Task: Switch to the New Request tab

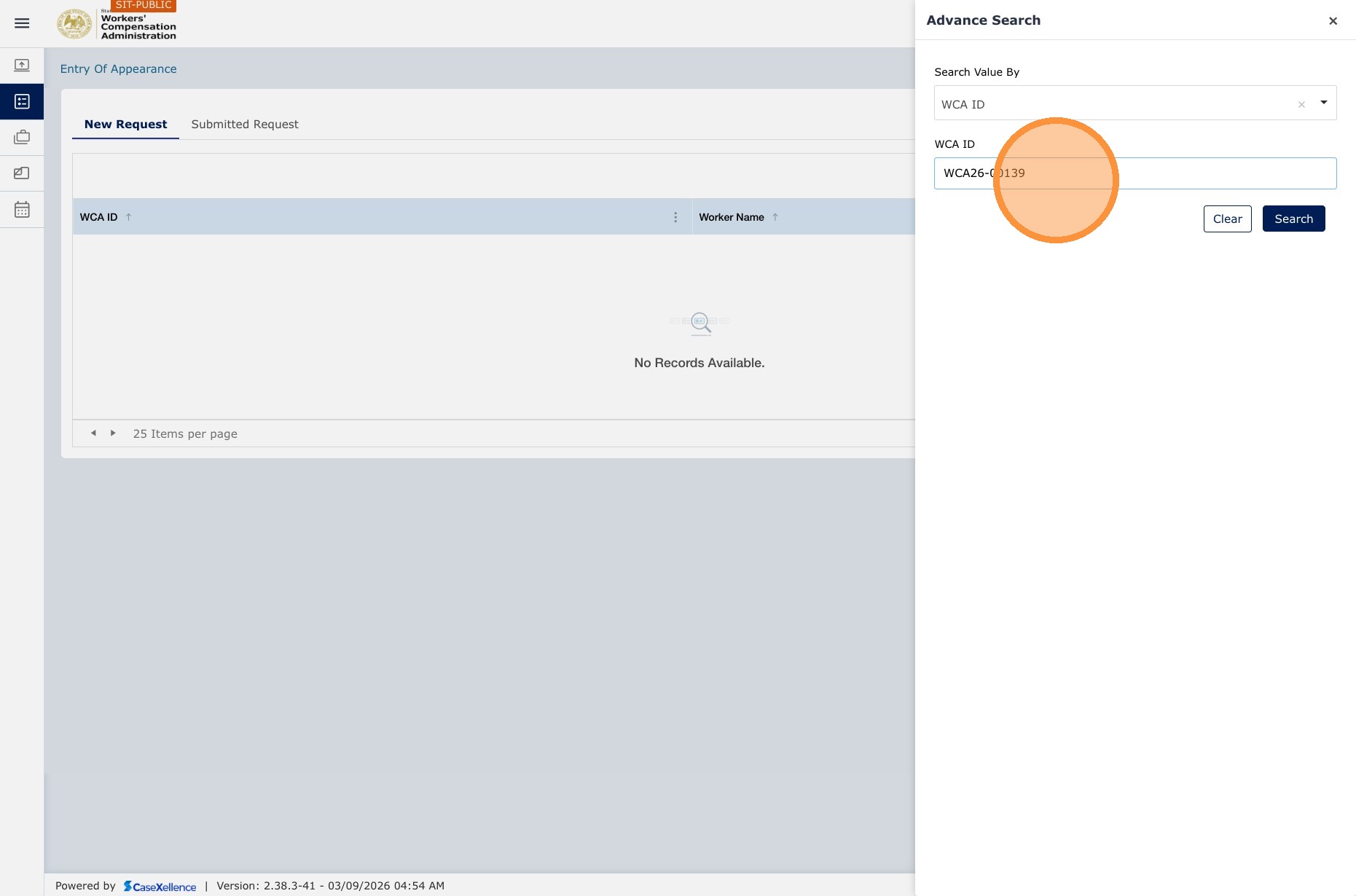Action: click(125, 125)
